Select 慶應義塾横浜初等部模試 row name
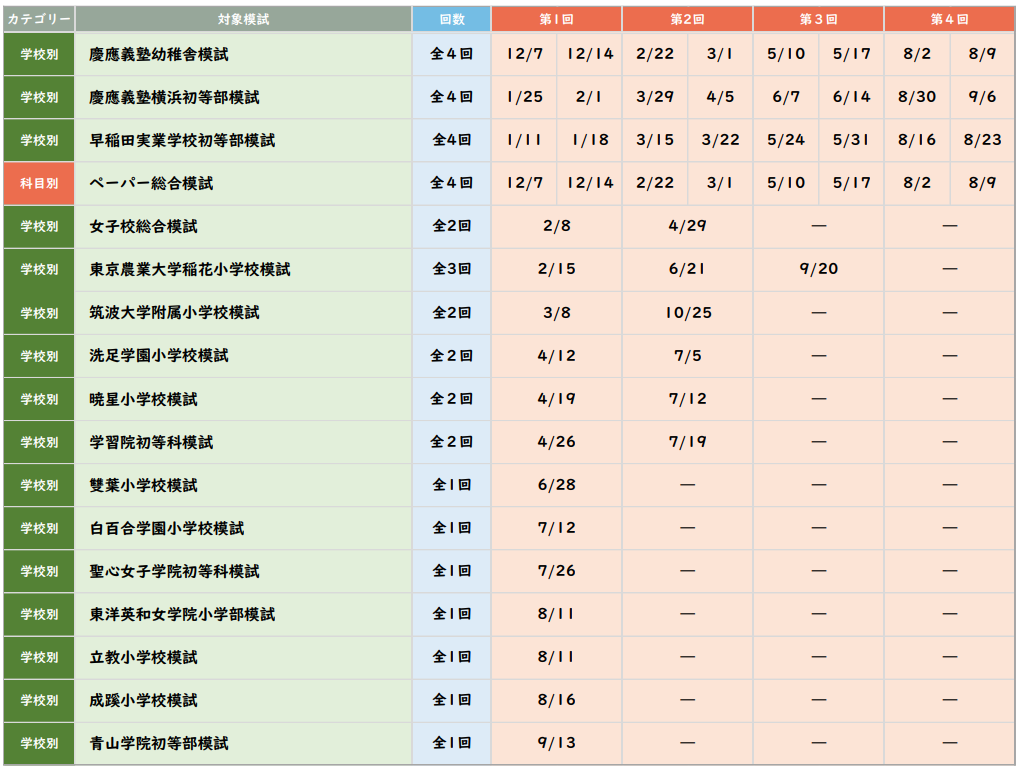Screen dimensions: 1020x769 (174, 98)
